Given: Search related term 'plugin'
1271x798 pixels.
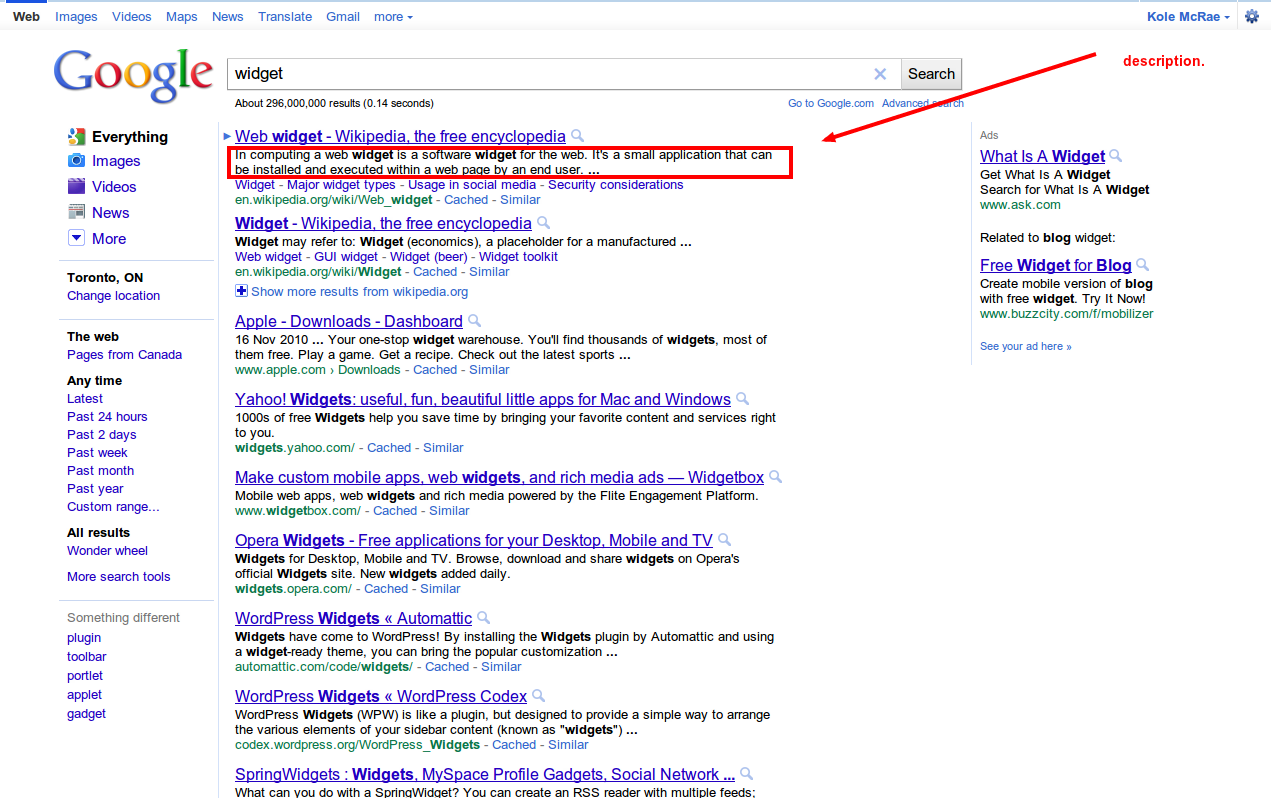Looking at the screenshot, I should [84, 637].
